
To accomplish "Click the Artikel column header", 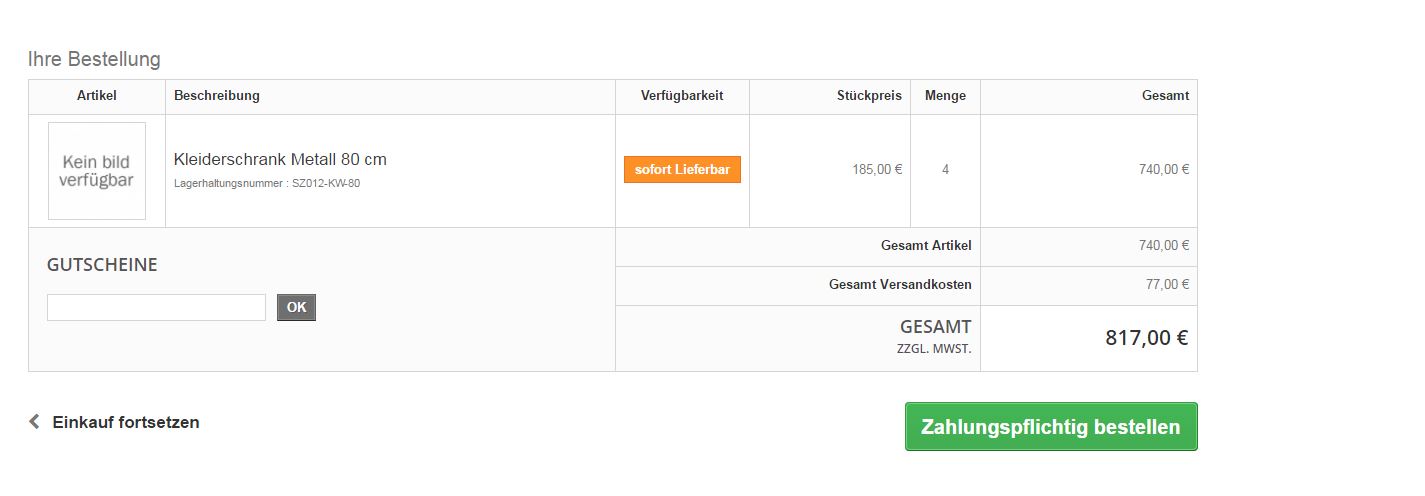I will pyautogui.click(x=97, y=96).
